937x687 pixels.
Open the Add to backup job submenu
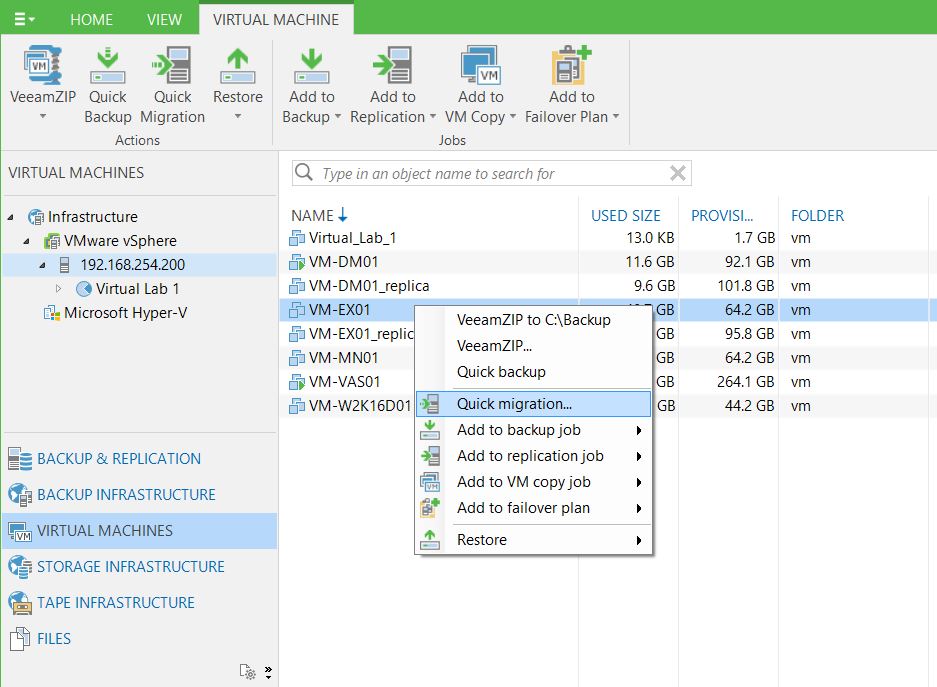point(511,429)
